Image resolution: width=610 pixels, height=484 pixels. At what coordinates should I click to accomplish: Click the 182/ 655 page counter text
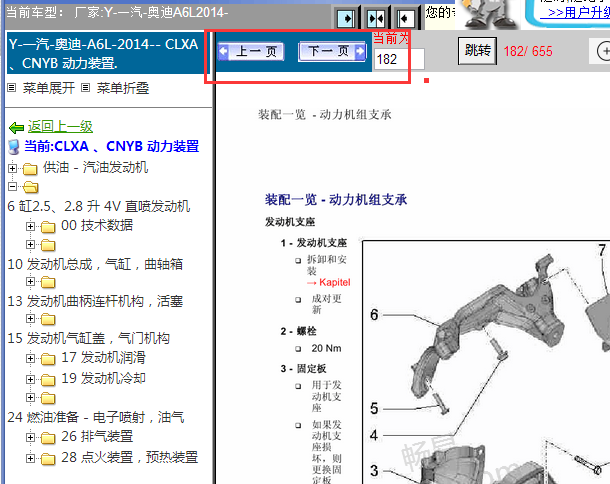tap(528, 51)
